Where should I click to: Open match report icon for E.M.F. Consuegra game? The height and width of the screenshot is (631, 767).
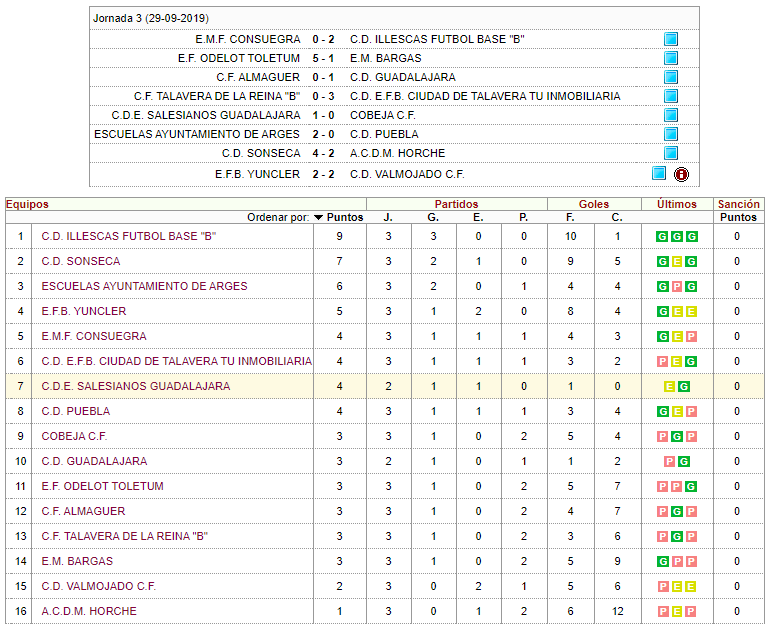pos(671,39)
